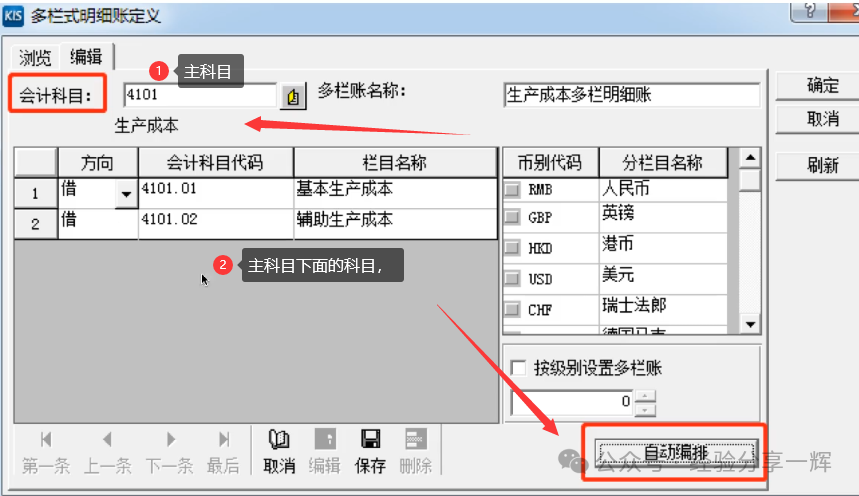
Task: Click the 删除 toolbar icon
Action: coord(415,439)
